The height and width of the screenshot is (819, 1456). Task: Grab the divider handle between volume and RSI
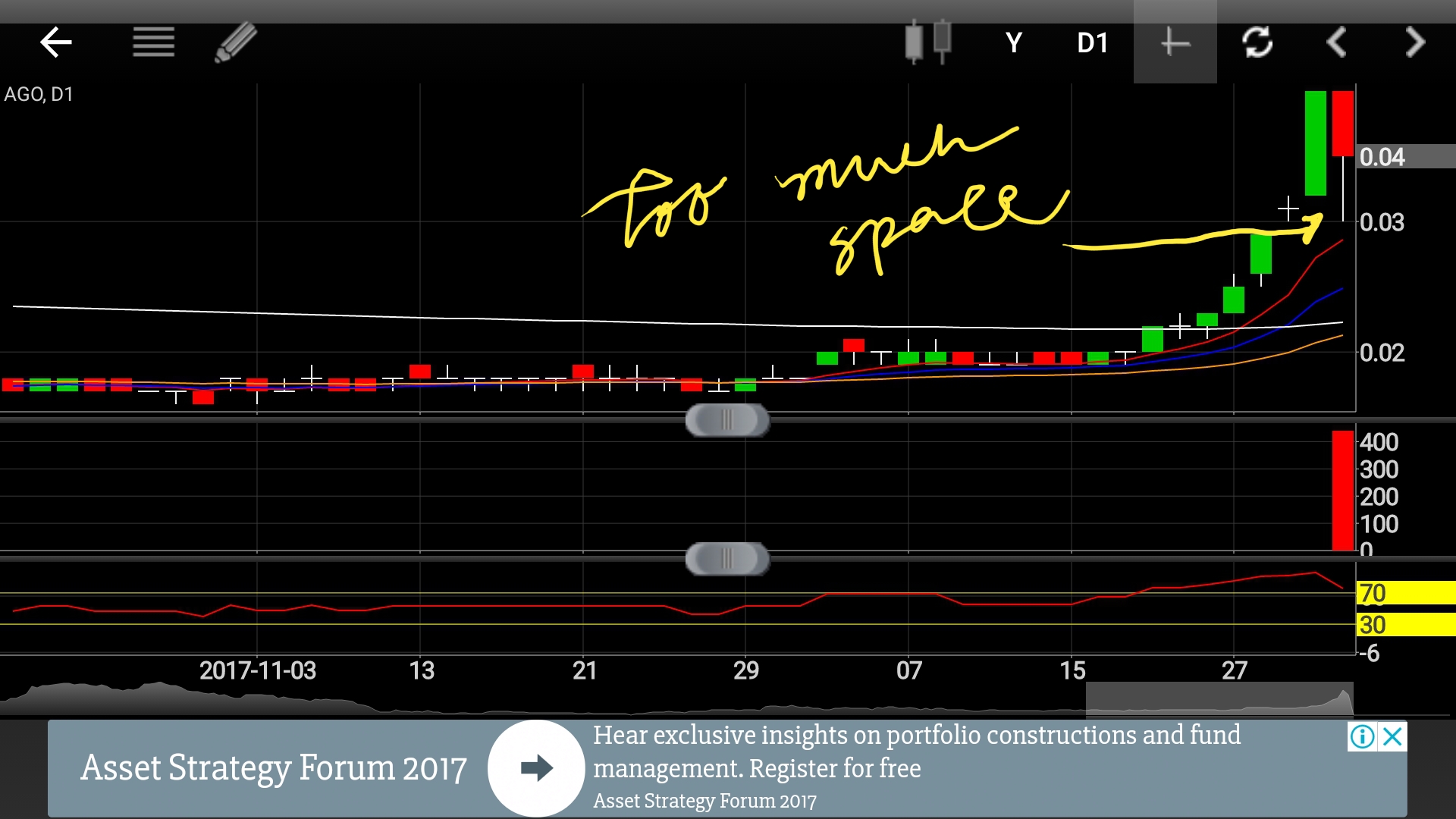pos(727,559)
